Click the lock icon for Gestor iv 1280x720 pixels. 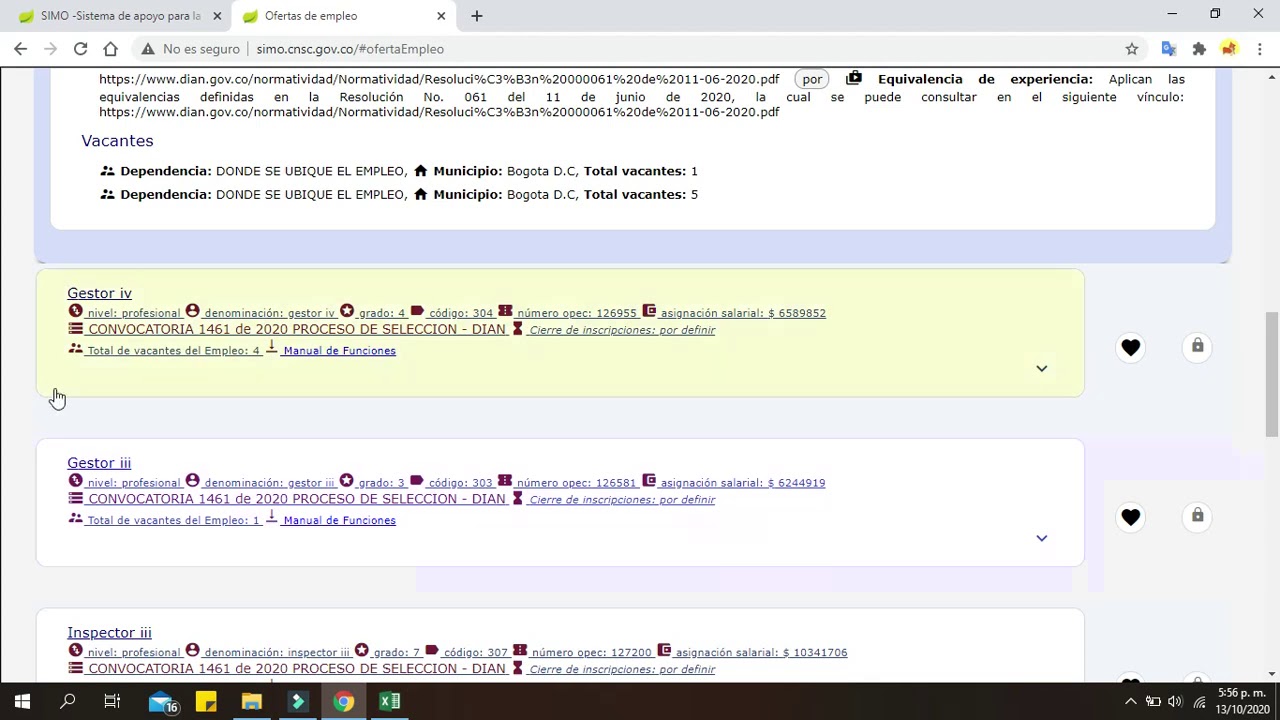click(1197, 346)
